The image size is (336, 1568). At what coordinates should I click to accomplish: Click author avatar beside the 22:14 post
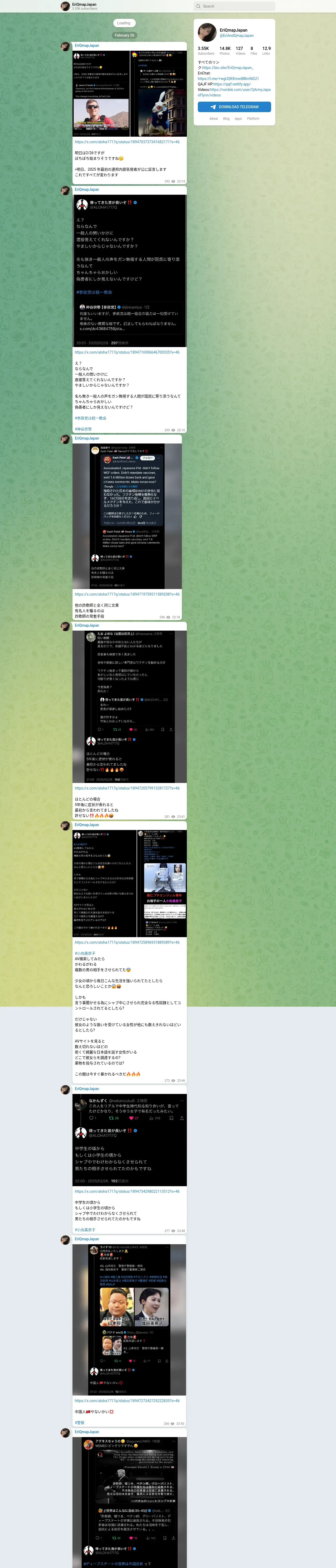coord(65,46)
